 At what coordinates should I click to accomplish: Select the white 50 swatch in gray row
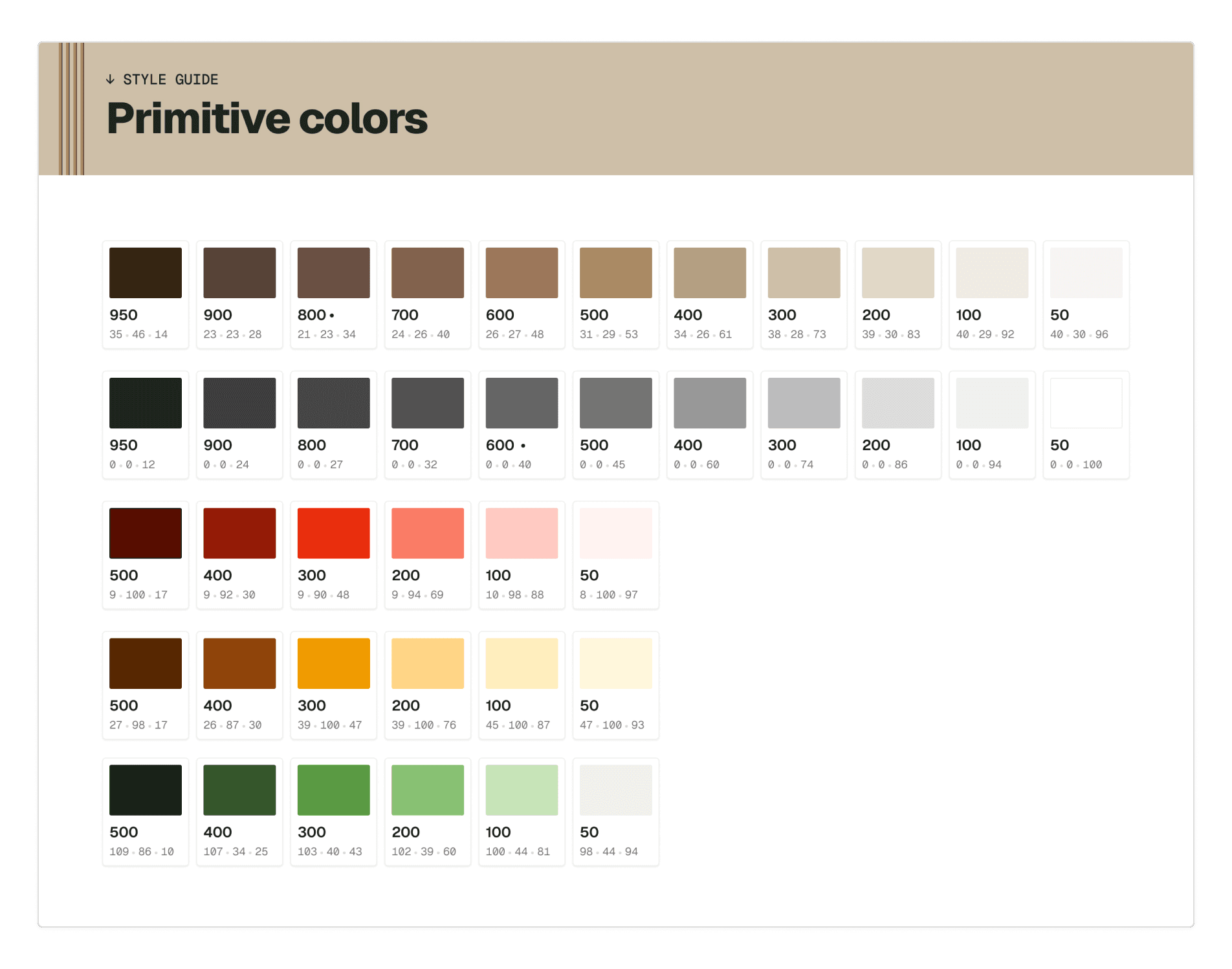(1086, 402)
